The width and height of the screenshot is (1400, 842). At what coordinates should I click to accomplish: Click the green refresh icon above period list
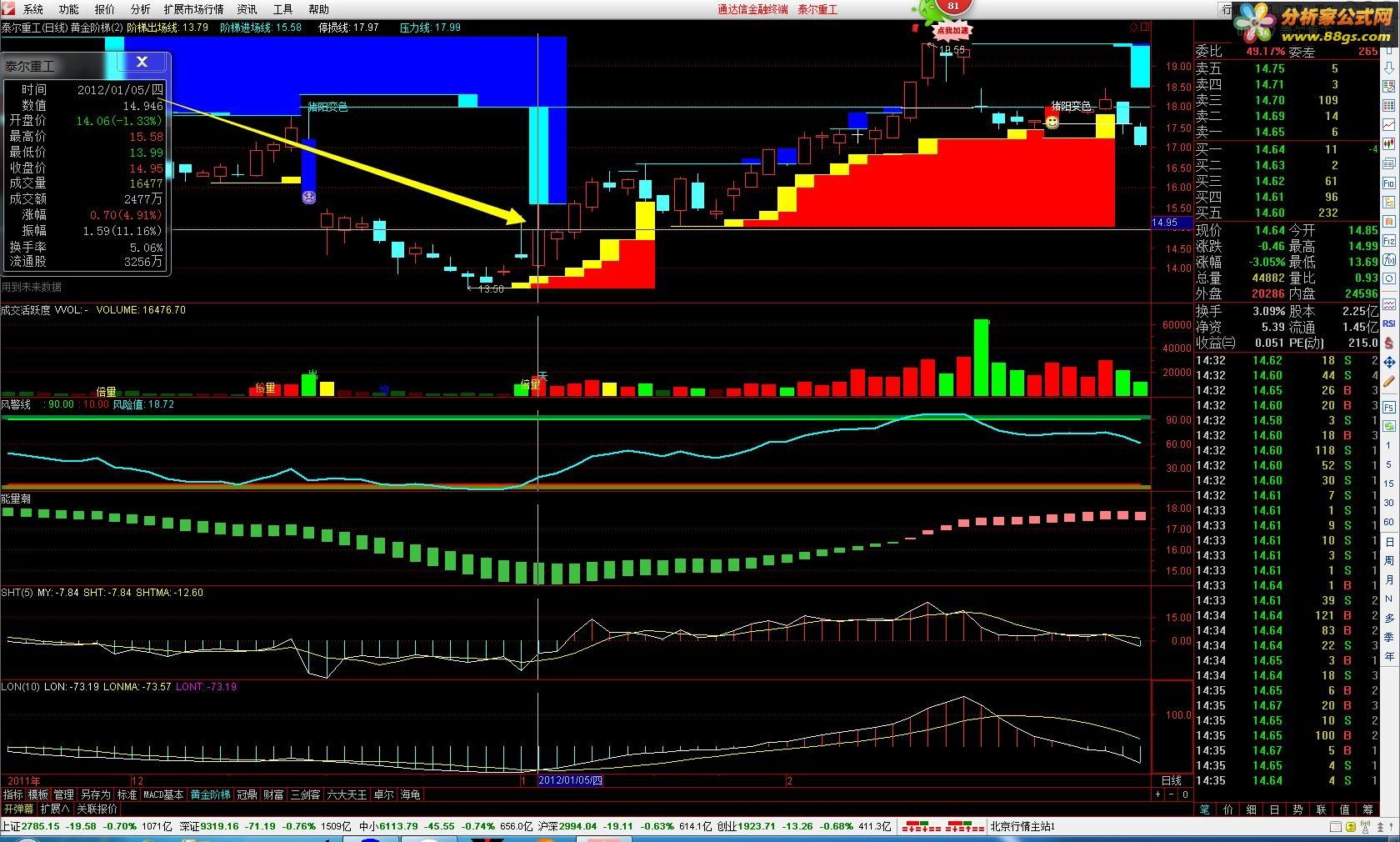tap(1388, 426)
